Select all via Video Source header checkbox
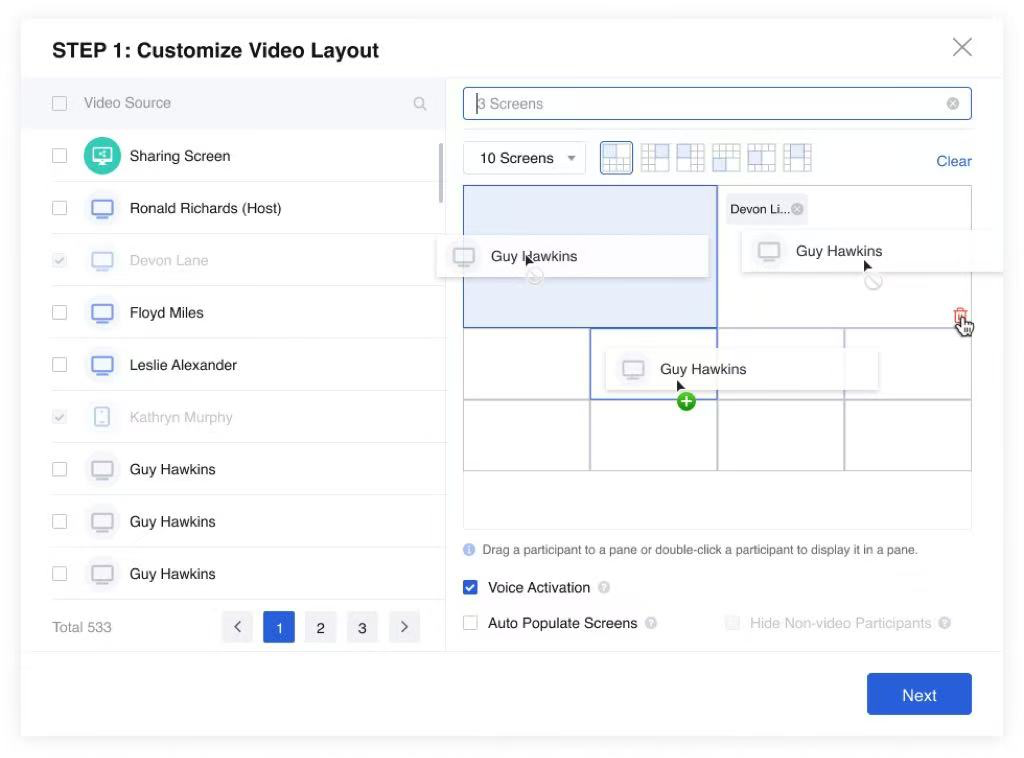 tap(60, 103)
